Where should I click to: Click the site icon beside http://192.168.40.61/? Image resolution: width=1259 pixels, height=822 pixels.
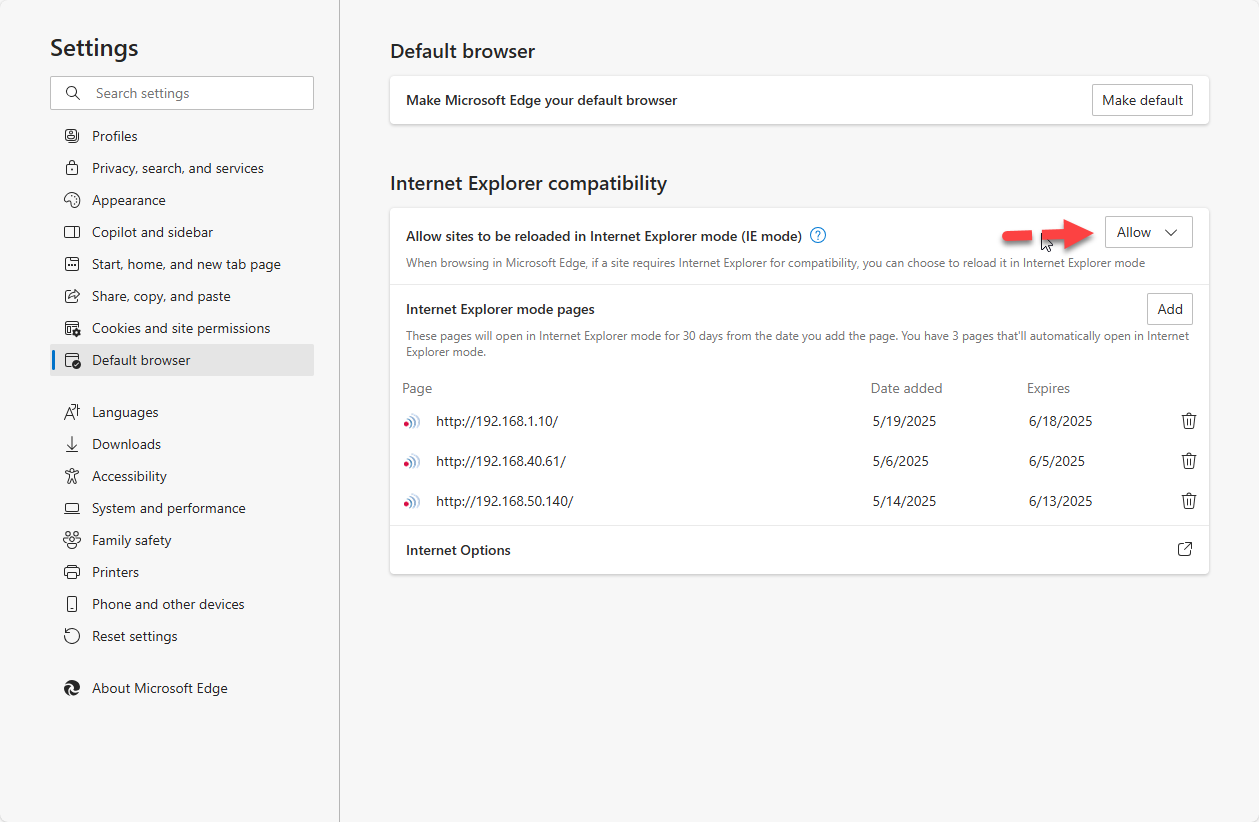(412, 462)
